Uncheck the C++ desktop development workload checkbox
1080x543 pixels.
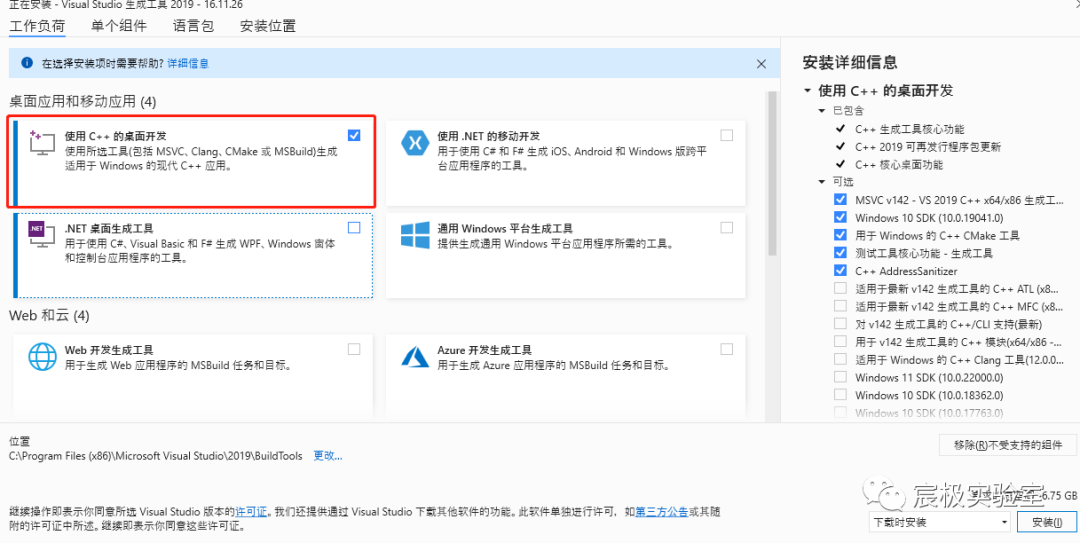(354, 135)
